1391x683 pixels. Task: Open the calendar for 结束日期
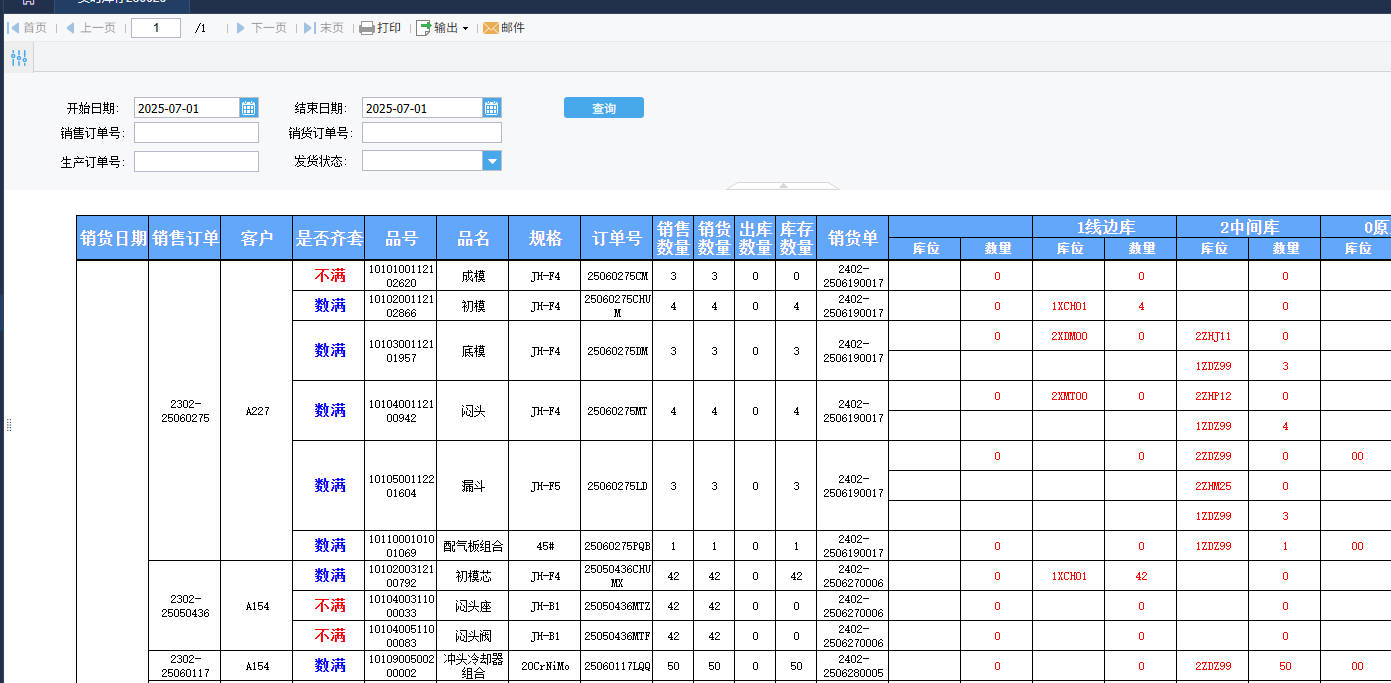pyautogui.click(x=492, y=108)
